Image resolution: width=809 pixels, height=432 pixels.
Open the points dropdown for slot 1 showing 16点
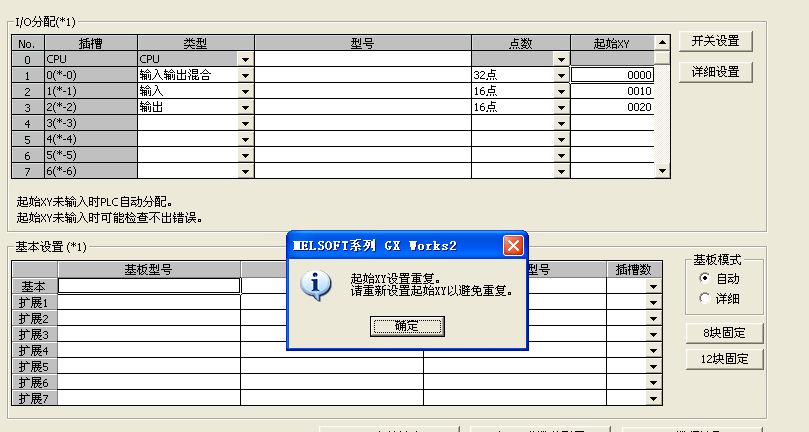(561, 91)
